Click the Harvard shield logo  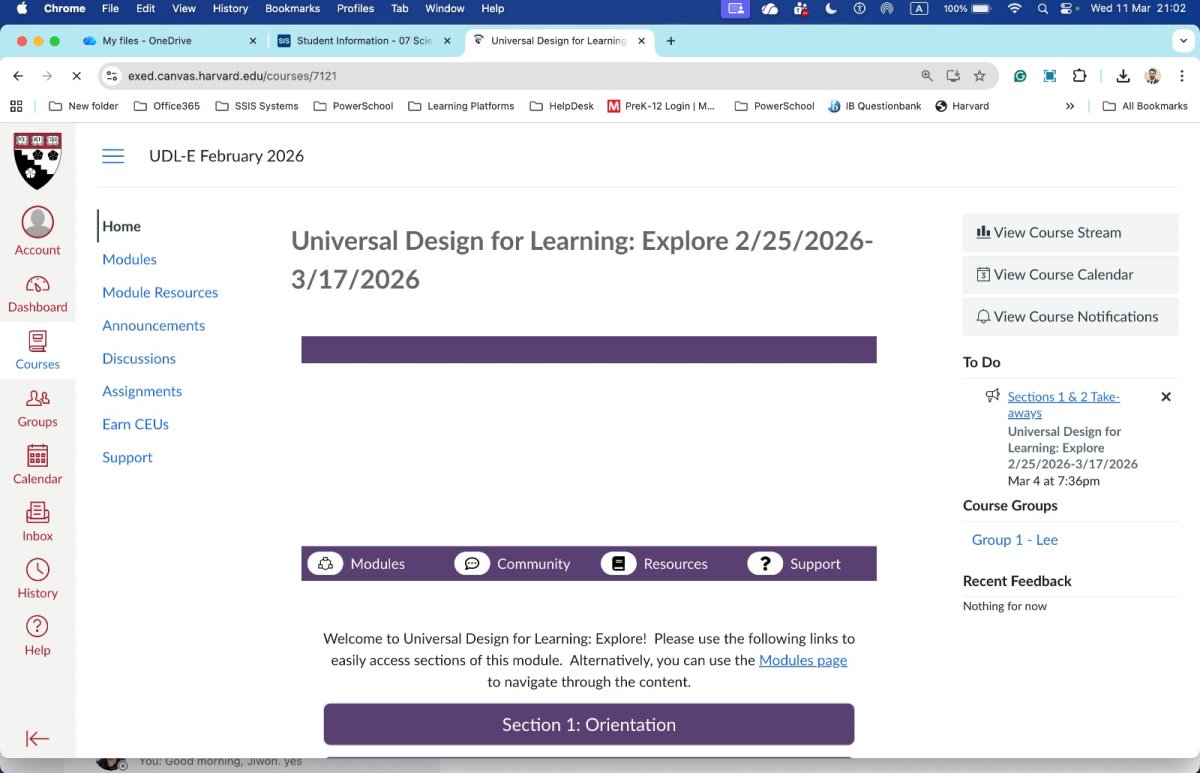pos(37,161)
